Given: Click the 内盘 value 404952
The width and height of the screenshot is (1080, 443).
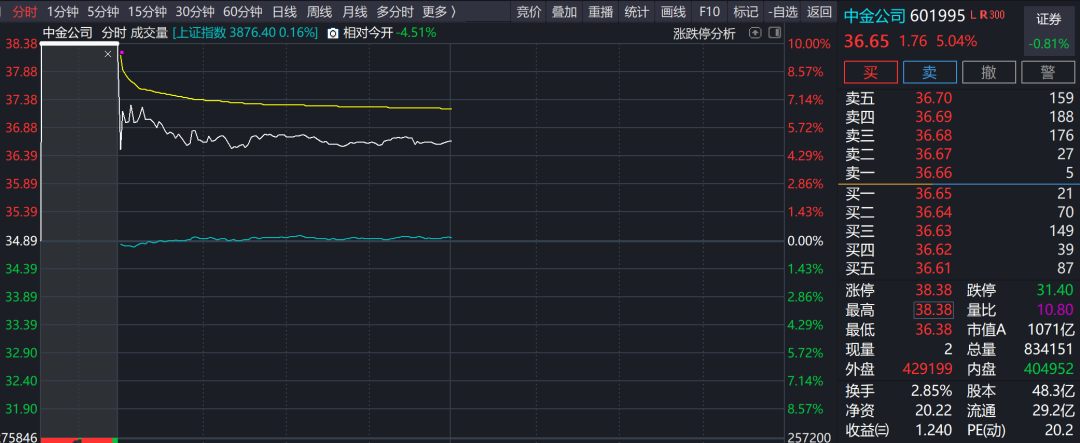Looking at the screenshot, I should coord(1050,370).
